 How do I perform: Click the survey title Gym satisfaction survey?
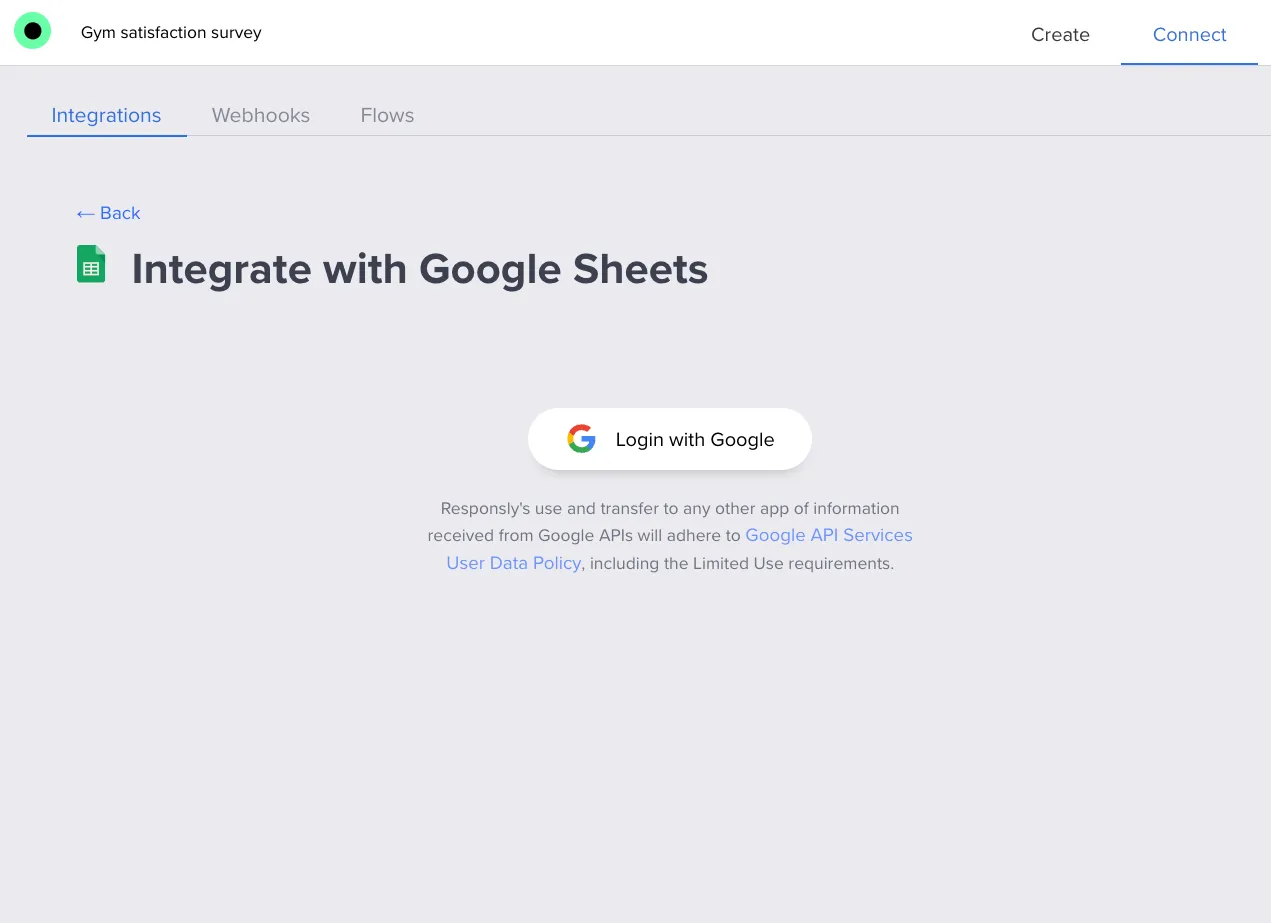click(170, 32)
